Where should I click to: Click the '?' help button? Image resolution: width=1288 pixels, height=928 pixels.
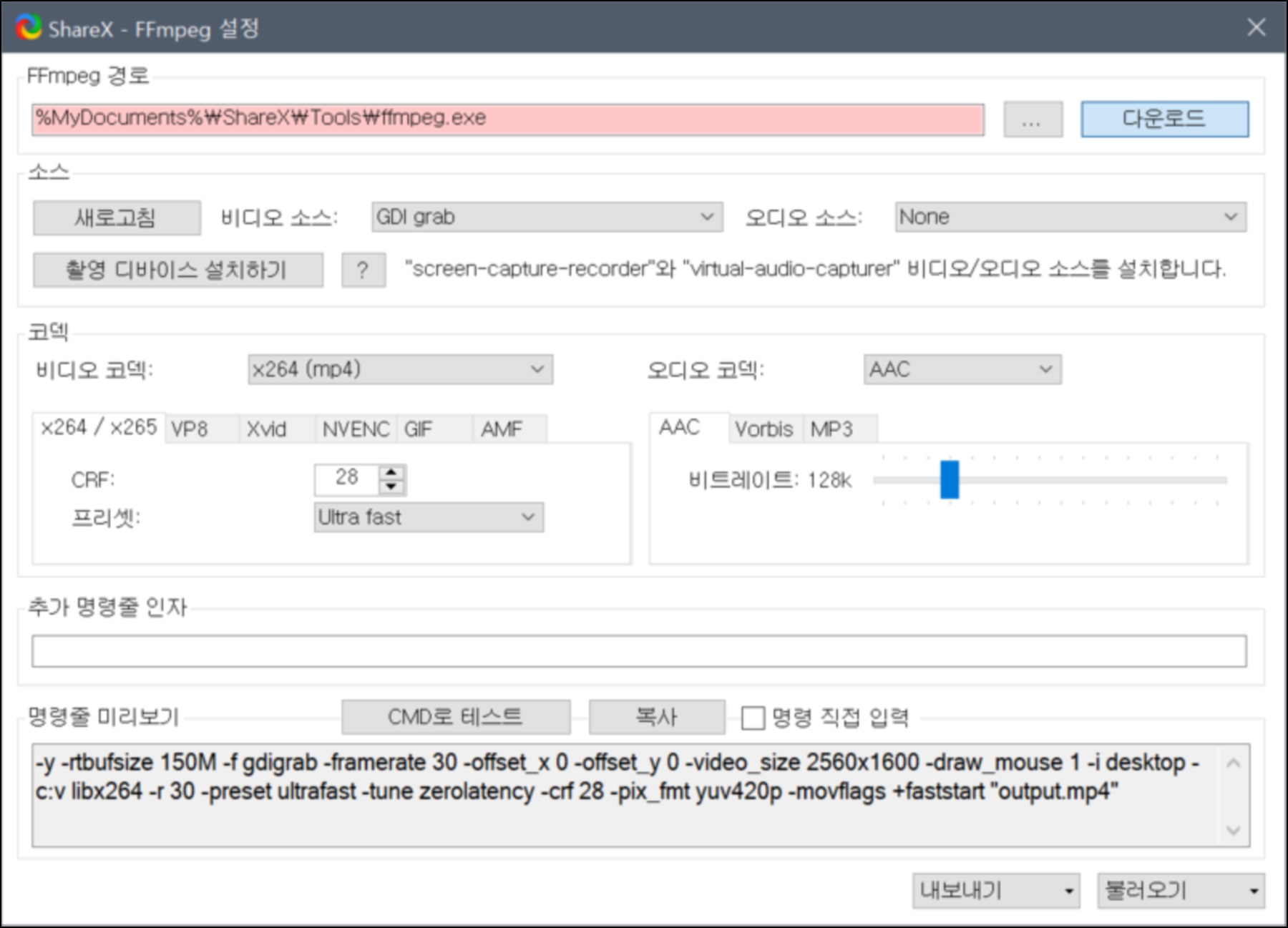364,270
